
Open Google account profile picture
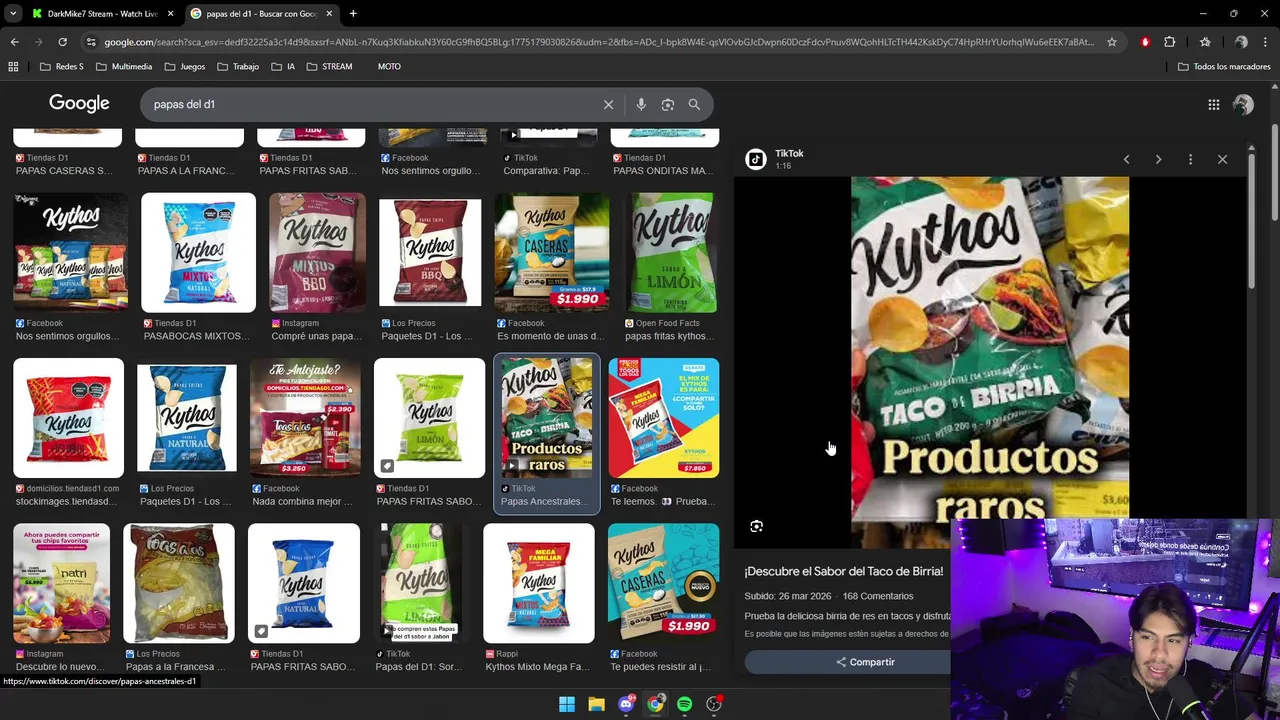(x=1243, y=104)
